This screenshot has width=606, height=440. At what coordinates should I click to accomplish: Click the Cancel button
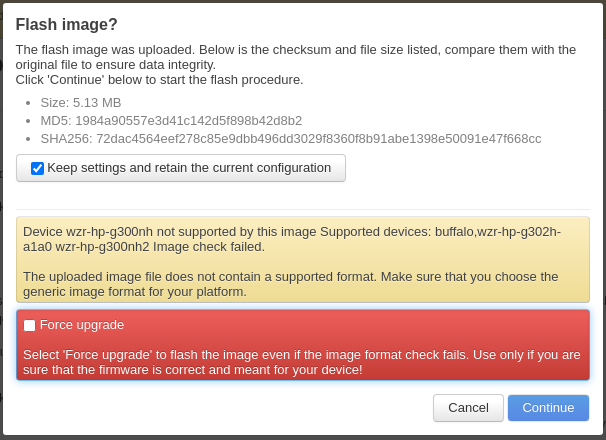468,408
